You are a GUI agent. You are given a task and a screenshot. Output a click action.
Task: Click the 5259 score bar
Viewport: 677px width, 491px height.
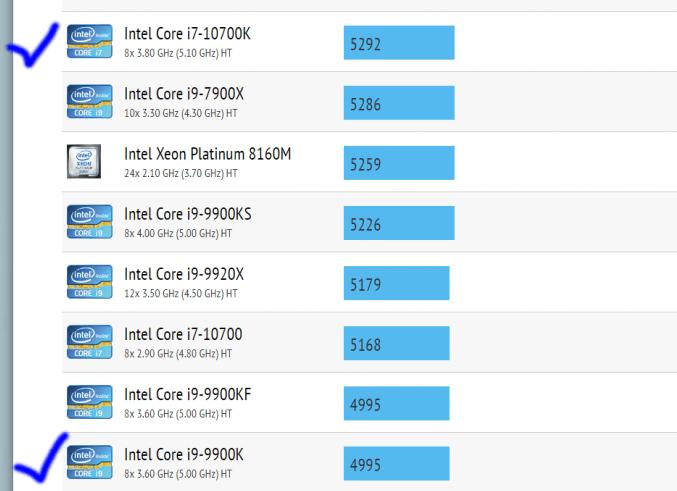pos(398,163)
